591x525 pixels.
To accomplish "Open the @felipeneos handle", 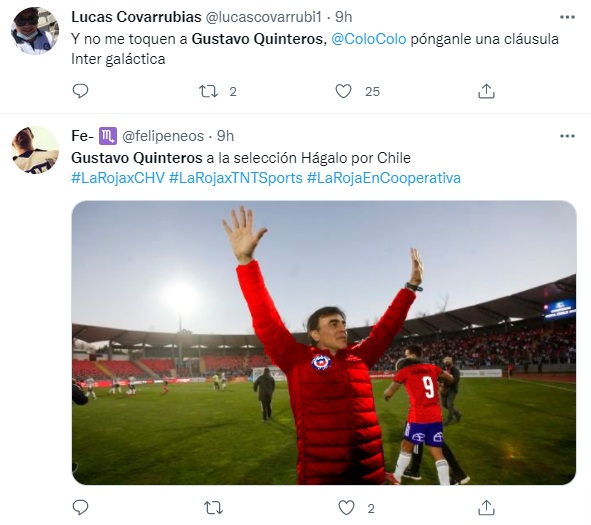I will pyautogui.click(x=163, y=136).
